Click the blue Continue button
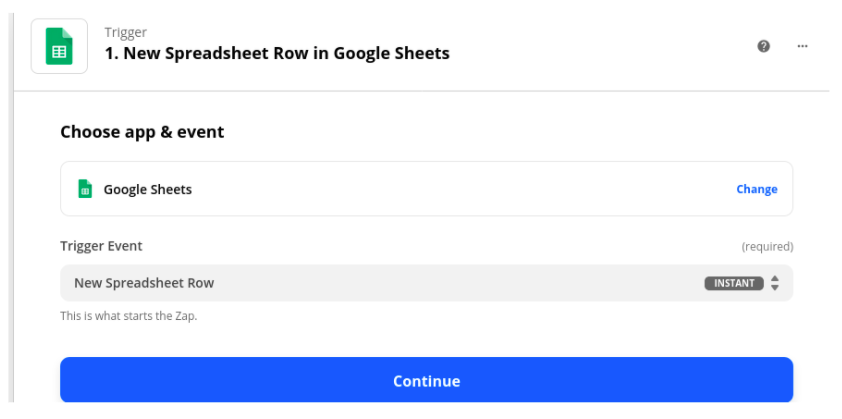 click(x=426, y=380)
